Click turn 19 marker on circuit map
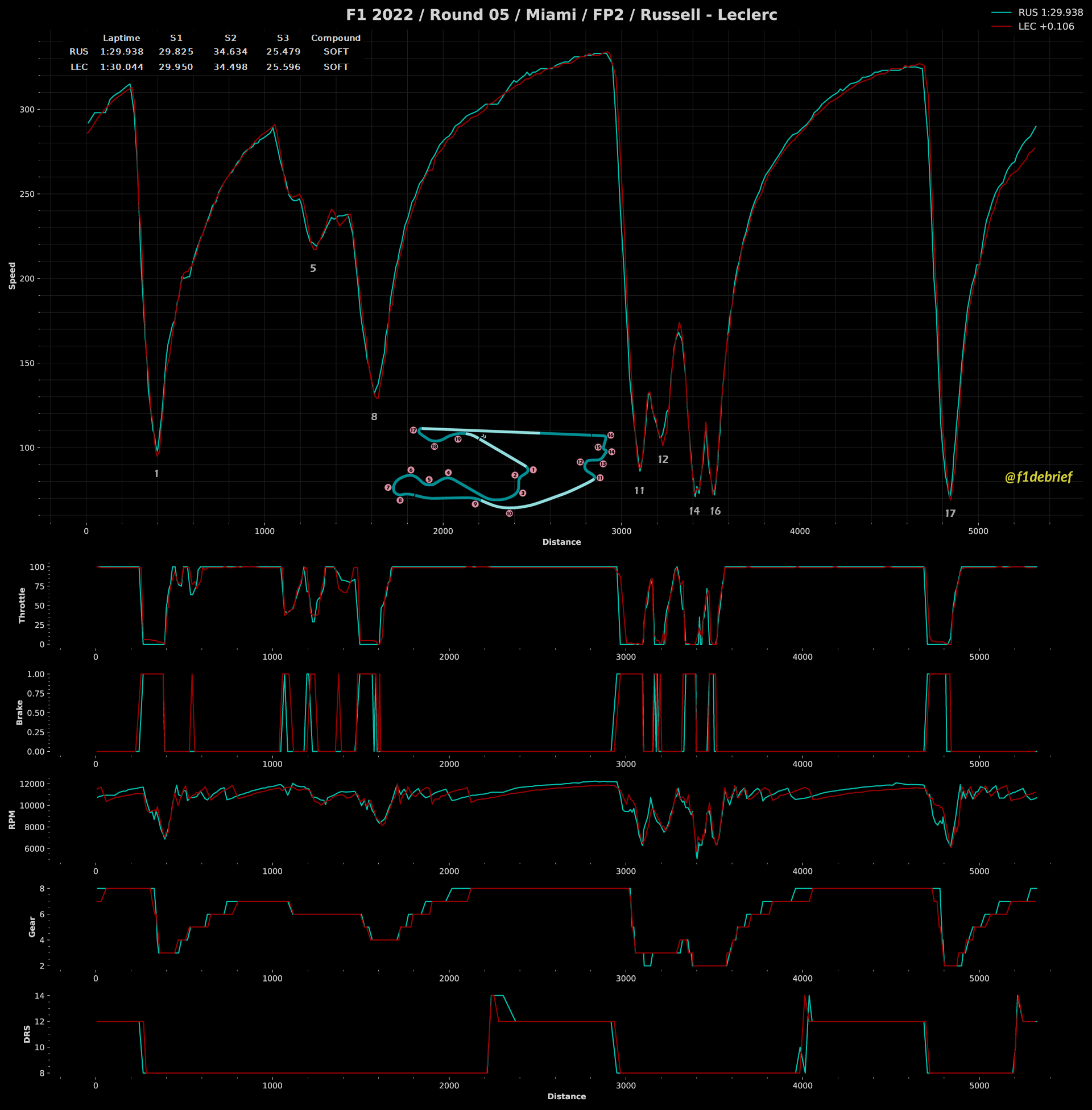 (x=458, y=439)
